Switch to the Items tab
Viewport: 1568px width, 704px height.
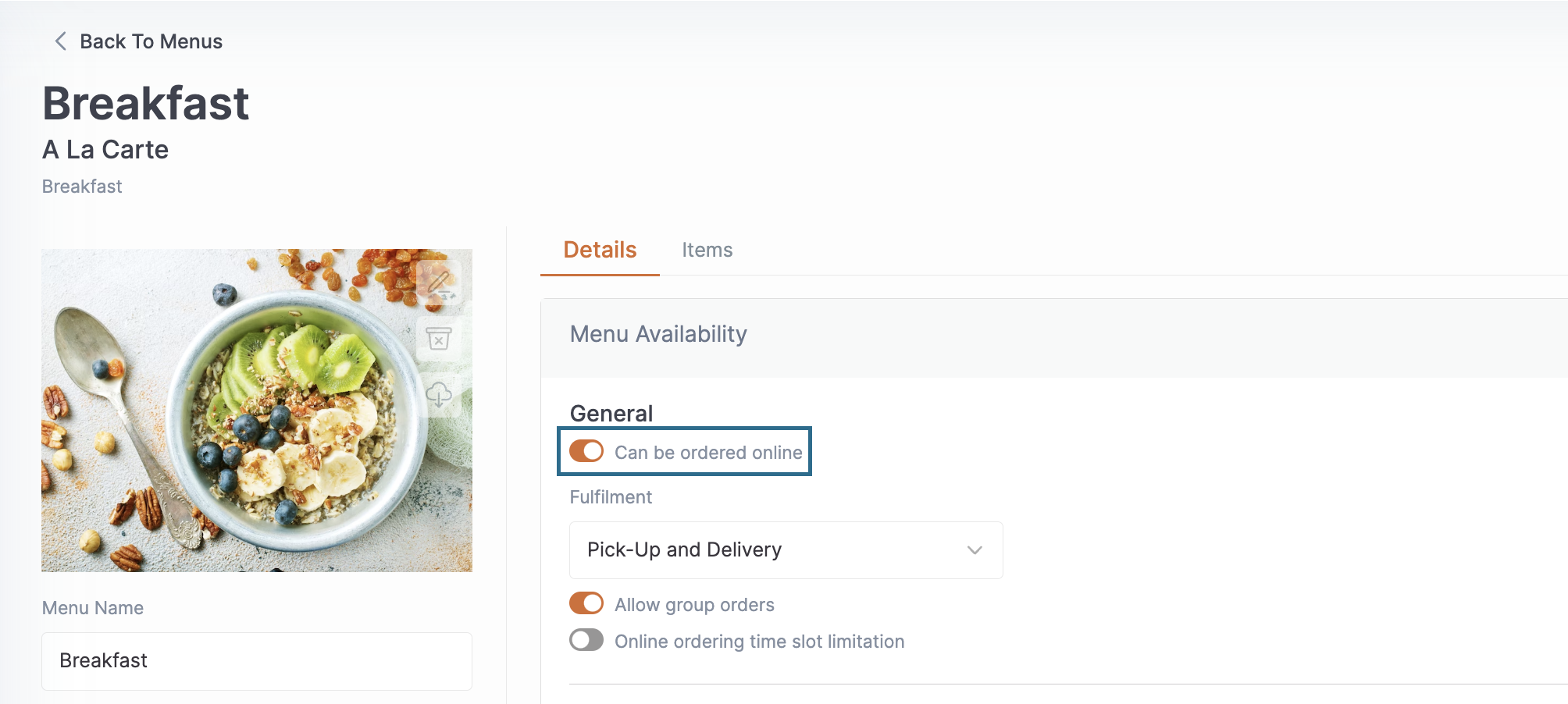[x=707, y=250]
